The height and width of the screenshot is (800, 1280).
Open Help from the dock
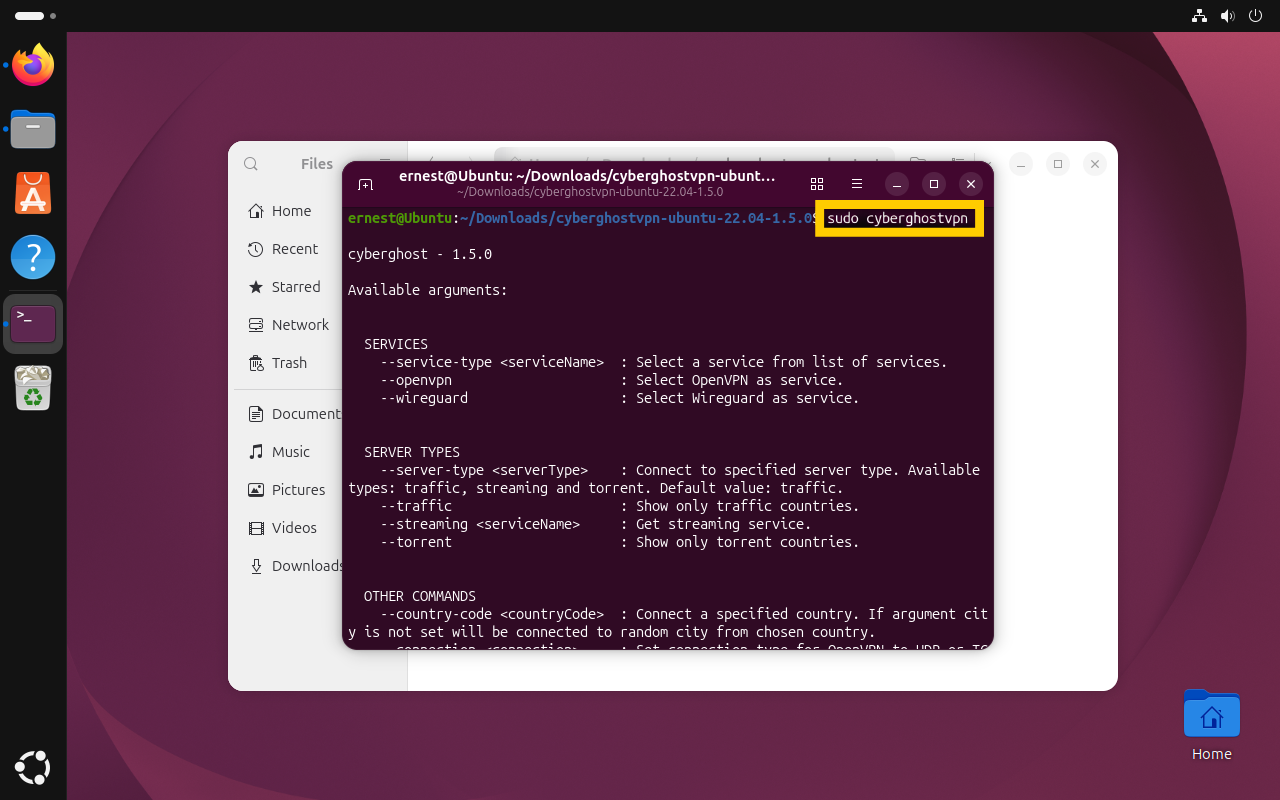tap(33, 258)
